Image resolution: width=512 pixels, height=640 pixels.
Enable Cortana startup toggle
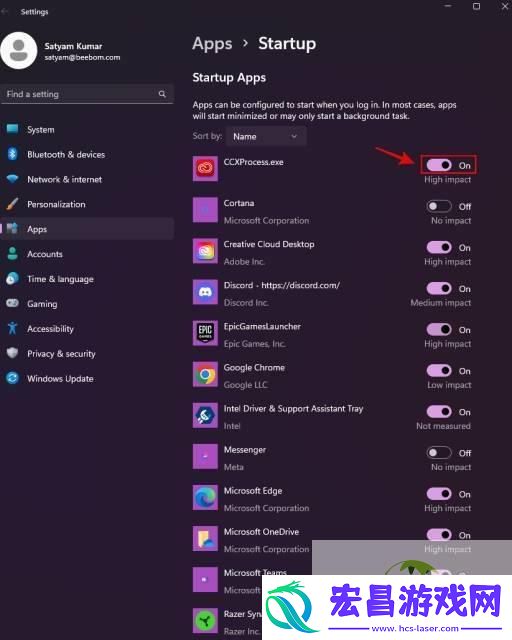(439, 206)
